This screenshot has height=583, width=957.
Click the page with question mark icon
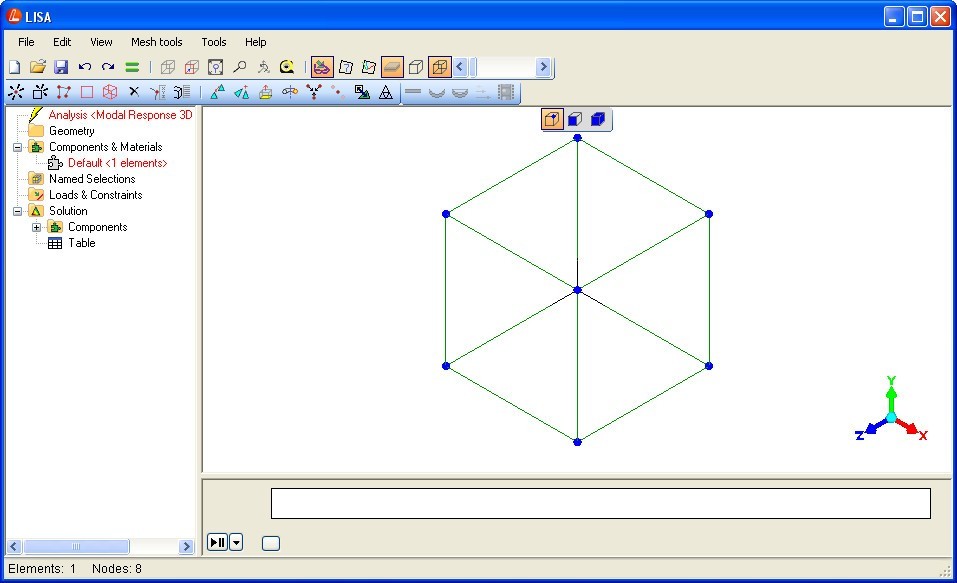point(345,67)
